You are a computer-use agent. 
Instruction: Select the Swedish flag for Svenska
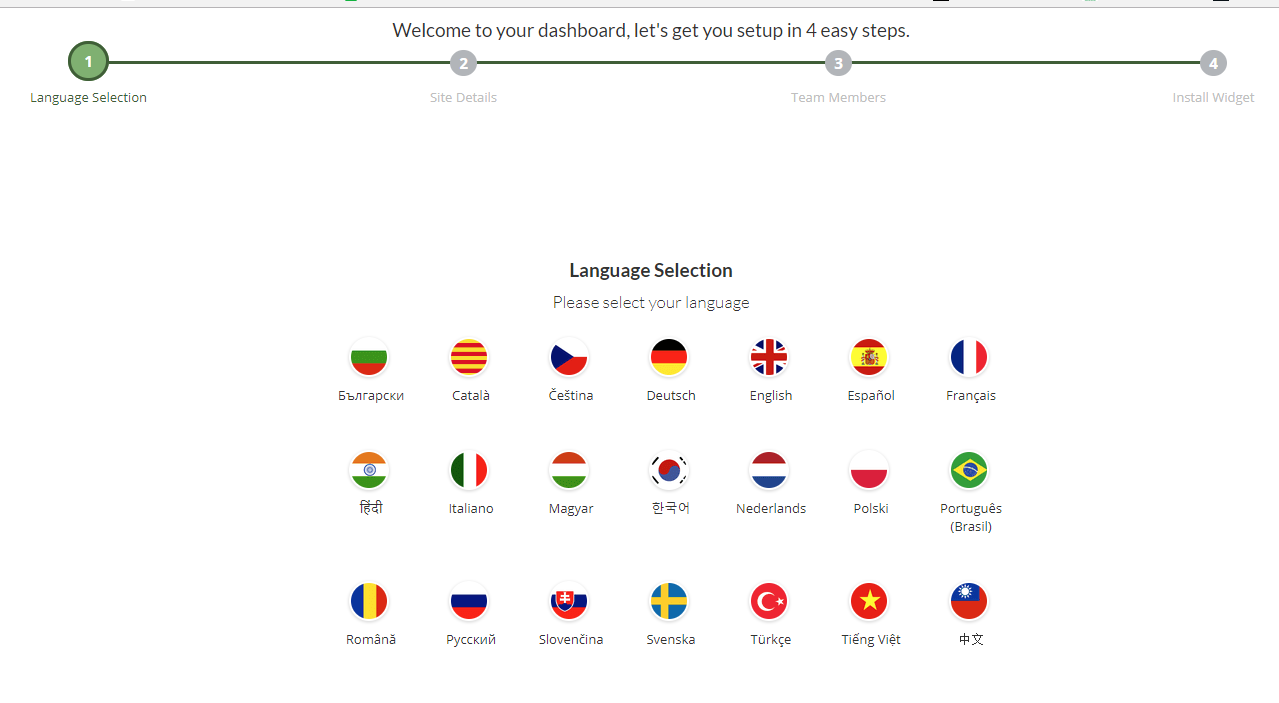[669, 601]
